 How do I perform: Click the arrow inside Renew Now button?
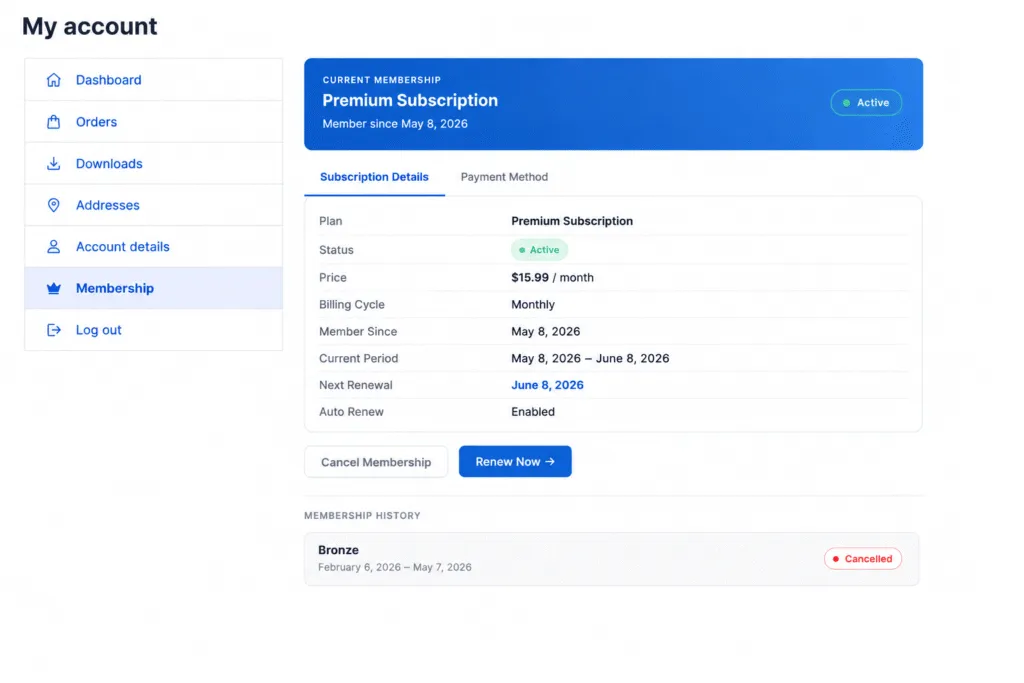[x=550, y=462]
